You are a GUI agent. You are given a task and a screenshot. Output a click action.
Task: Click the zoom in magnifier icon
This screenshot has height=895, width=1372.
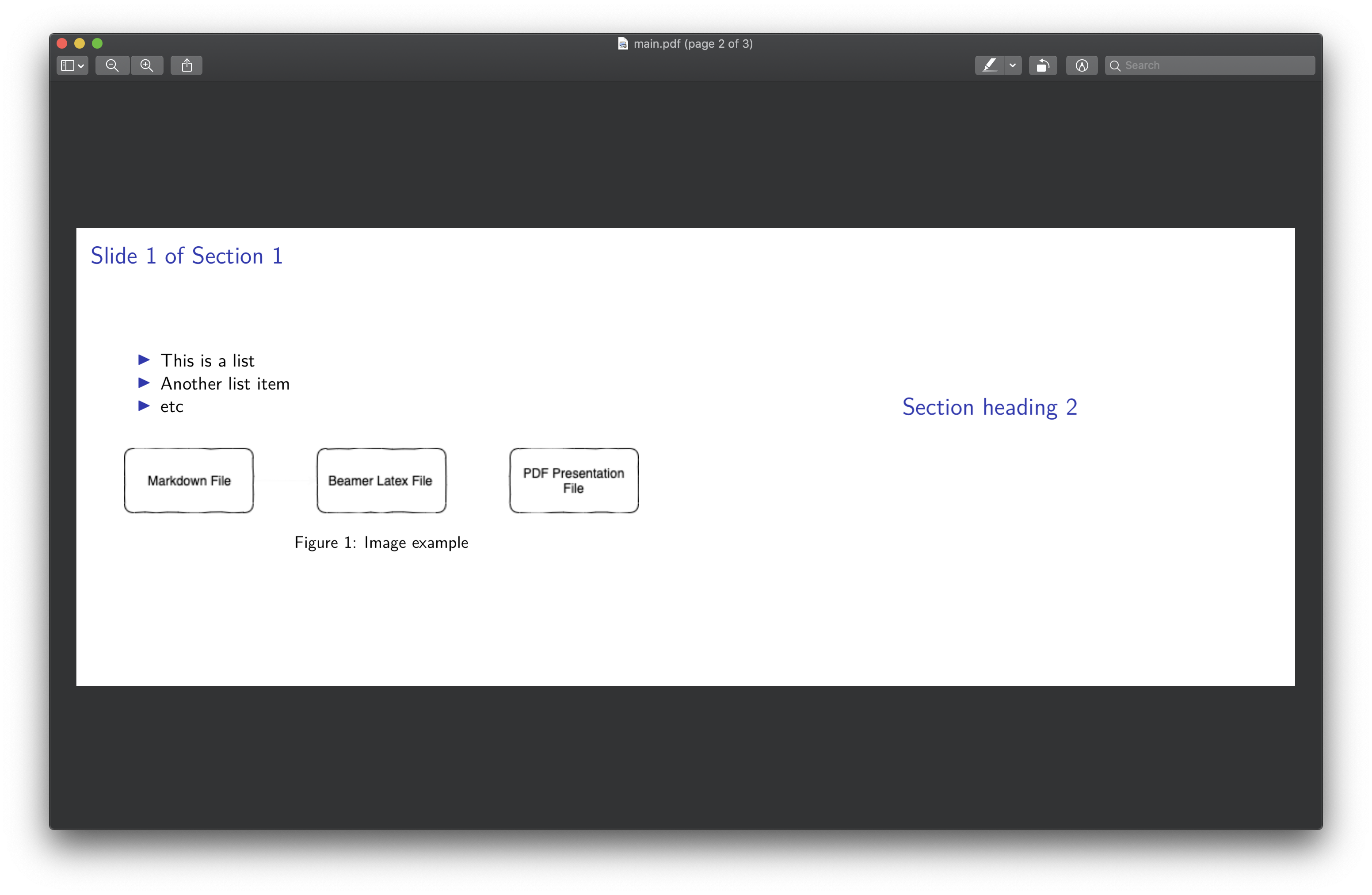click(x=147, y=66)
